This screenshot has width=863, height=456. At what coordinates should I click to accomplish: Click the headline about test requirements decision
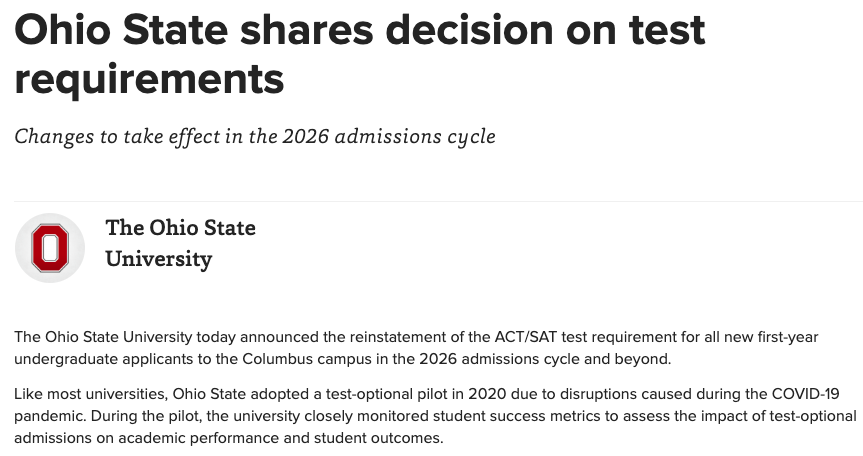pyautogui.click(x=360, y=55)
